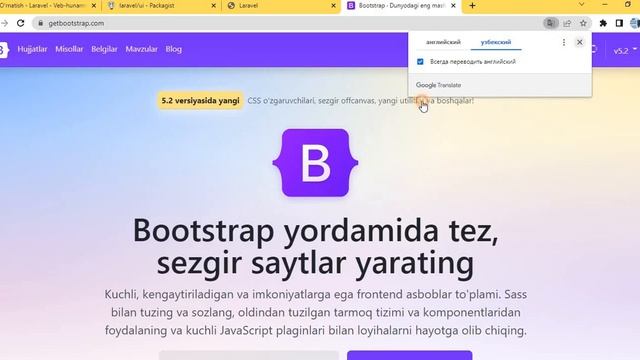The image size is (640, 360).
Task: Close the Bootstrap tab
Action: tap(453, 6)
